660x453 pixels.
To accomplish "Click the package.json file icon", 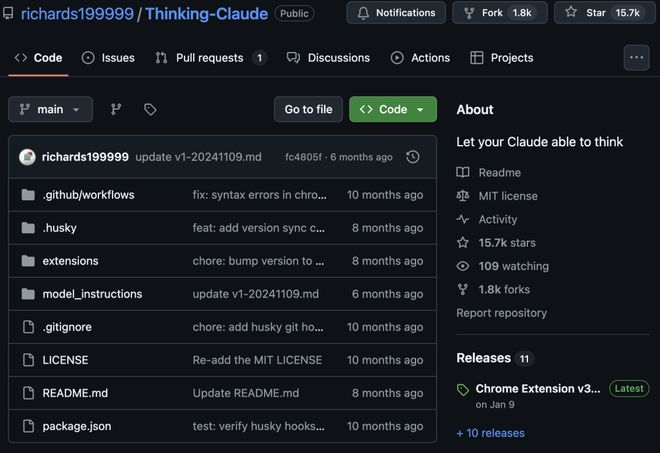I will (x=28, y=426).
